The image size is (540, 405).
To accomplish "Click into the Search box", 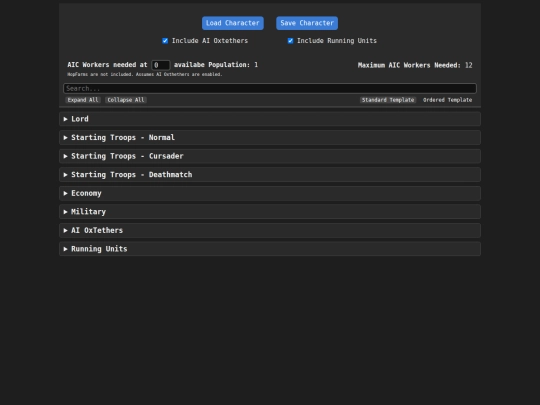I will (x=270, y=89).
